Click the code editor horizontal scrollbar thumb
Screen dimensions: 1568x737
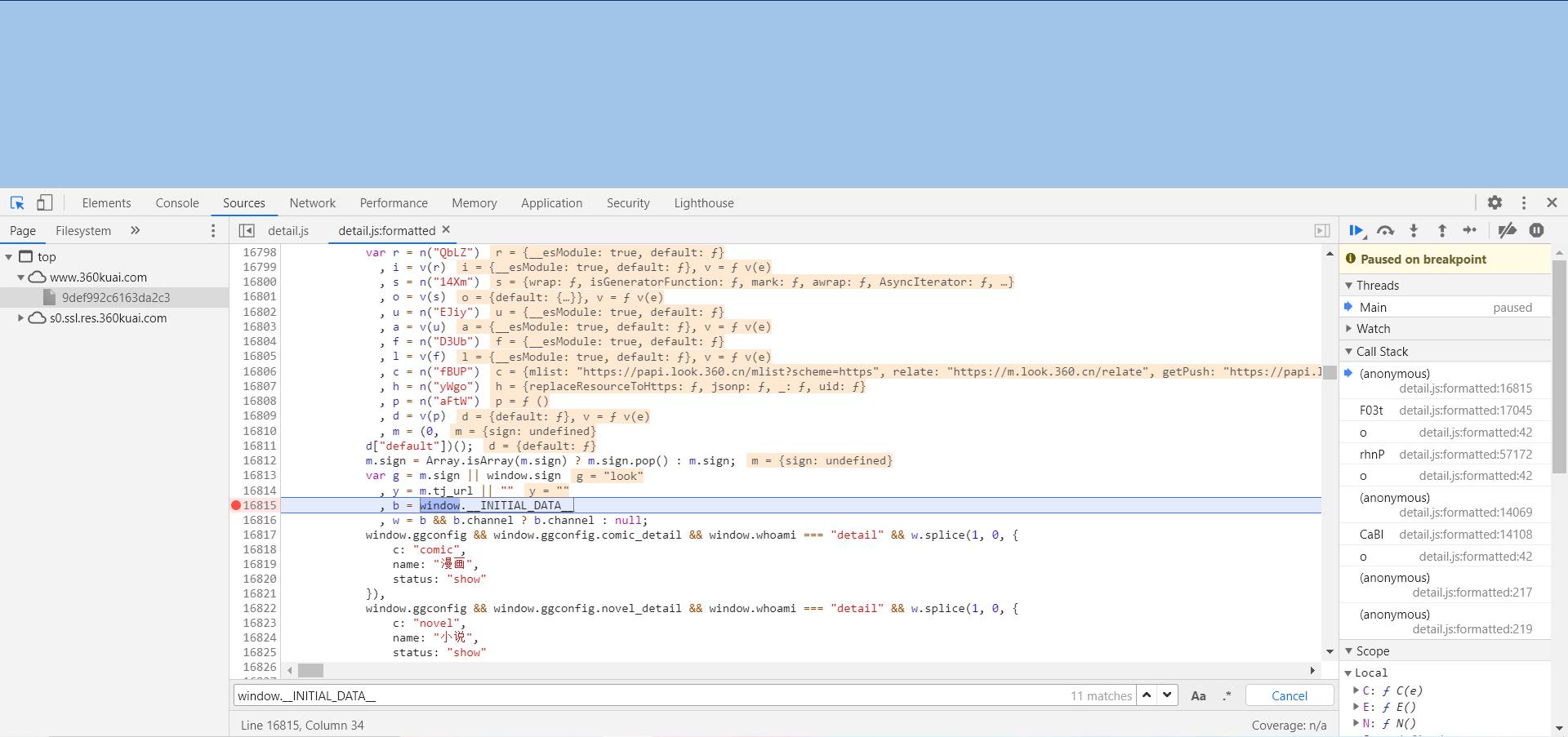pos(310,670)
